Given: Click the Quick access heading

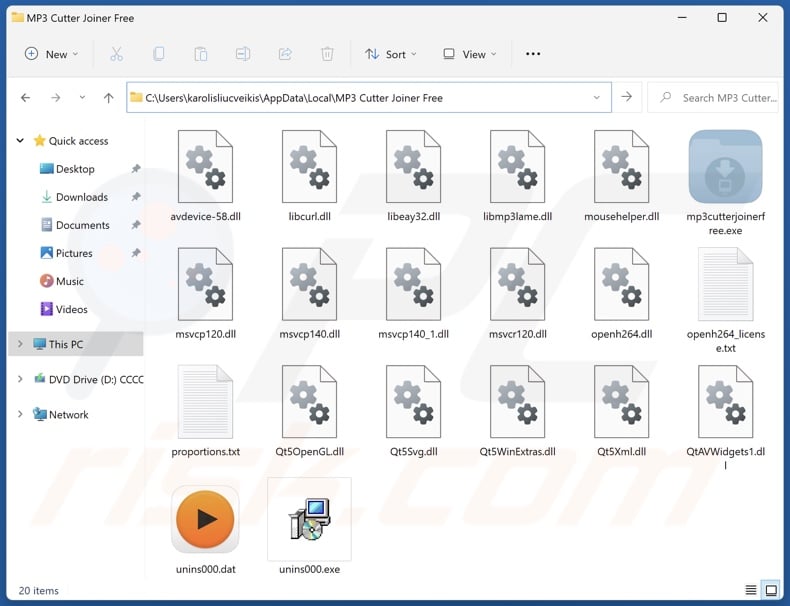Looking at the screenshot, I should pos(78,141).
